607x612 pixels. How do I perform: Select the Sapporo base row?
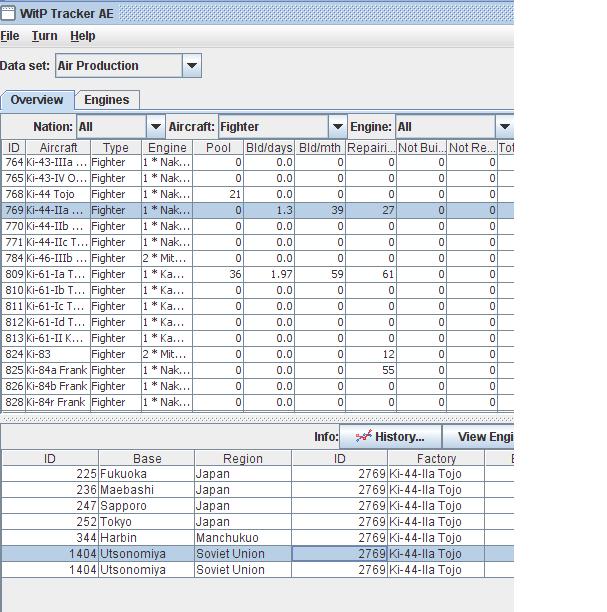(257, 506)
